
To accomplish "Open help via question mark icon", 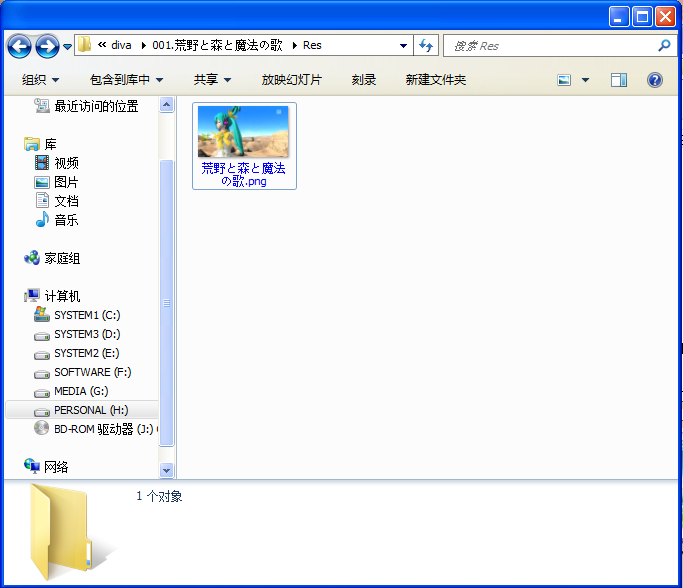I will point(655,80).
